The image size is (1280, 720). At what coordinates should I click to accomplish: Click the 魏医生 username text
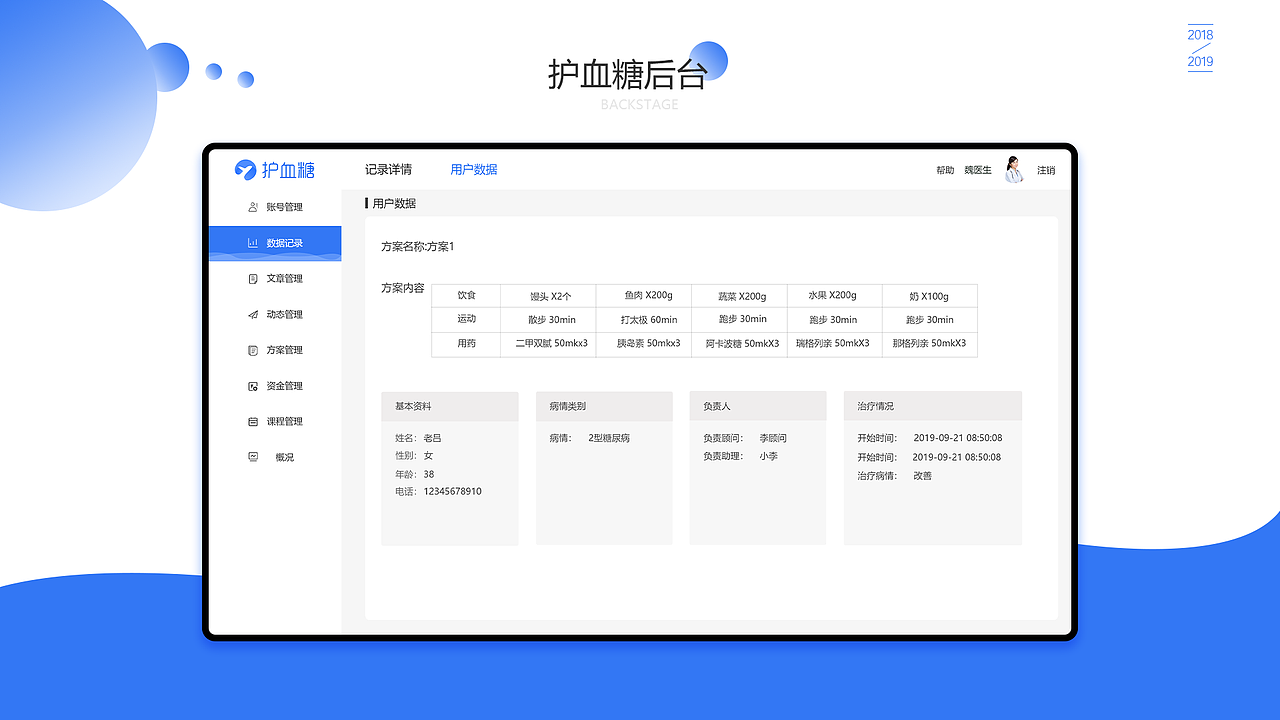coord(977,170)
